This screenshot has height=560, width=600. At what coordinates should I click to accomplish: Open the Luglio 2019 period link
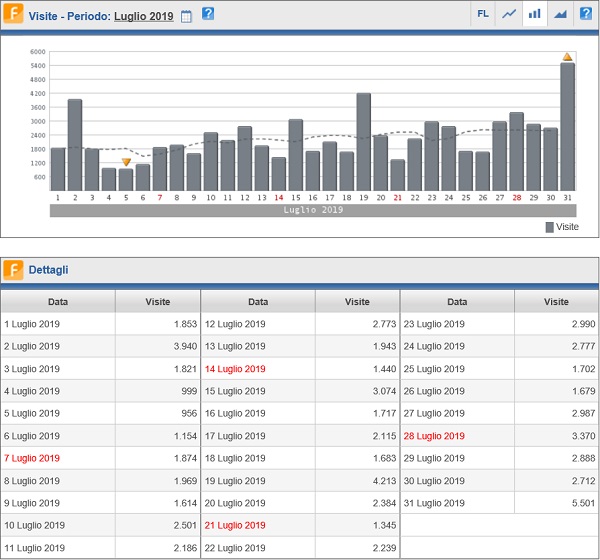[x=143, y=16]
